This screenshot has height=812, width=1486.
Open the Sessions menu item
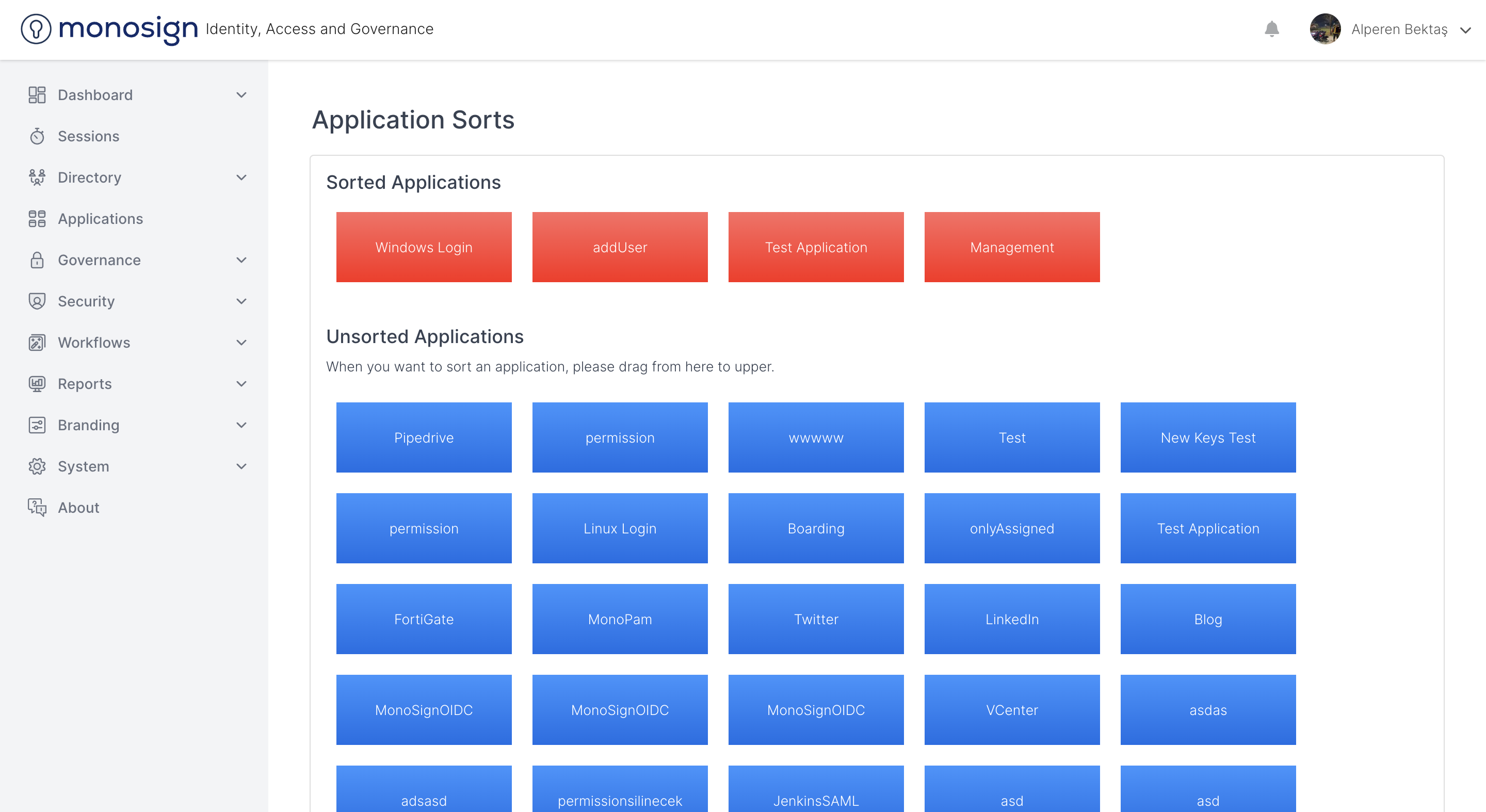click(x=88, y=136)
